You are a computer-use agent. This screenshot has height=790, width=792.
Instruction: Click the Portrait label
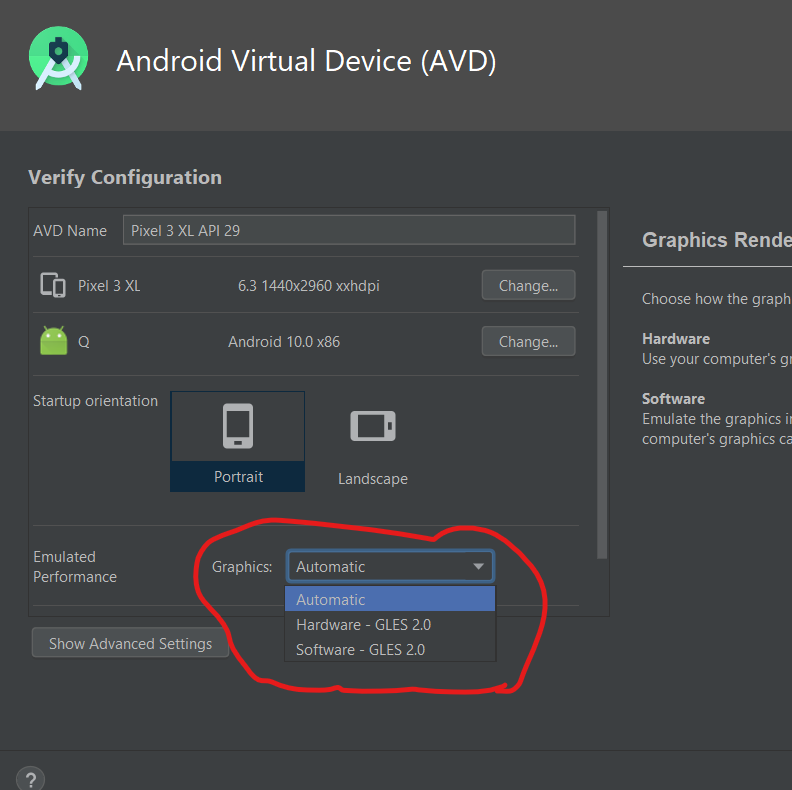pos(238,476)
